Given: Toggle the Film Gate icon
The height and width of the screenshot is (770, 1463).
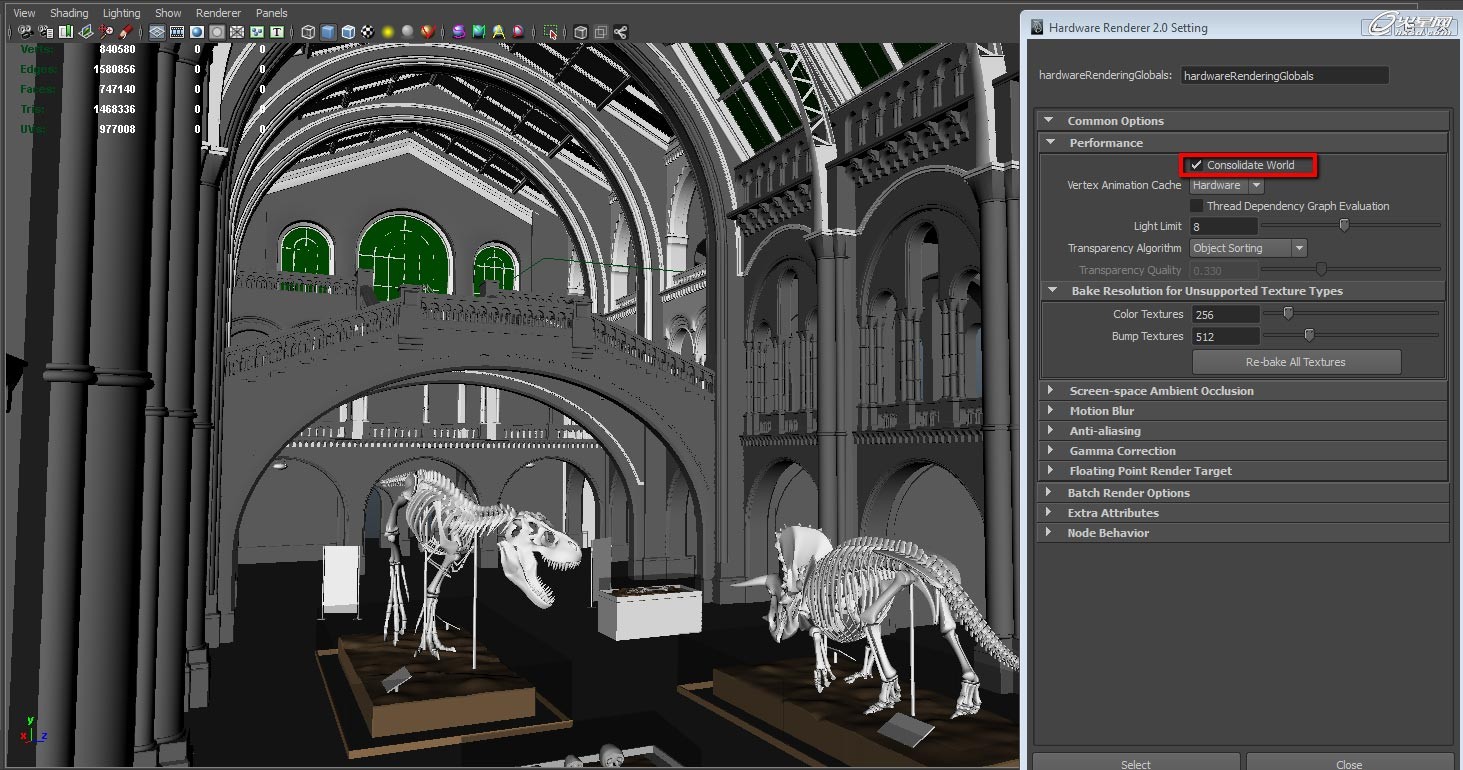Looking at the screenshot, I should (177, 32).
